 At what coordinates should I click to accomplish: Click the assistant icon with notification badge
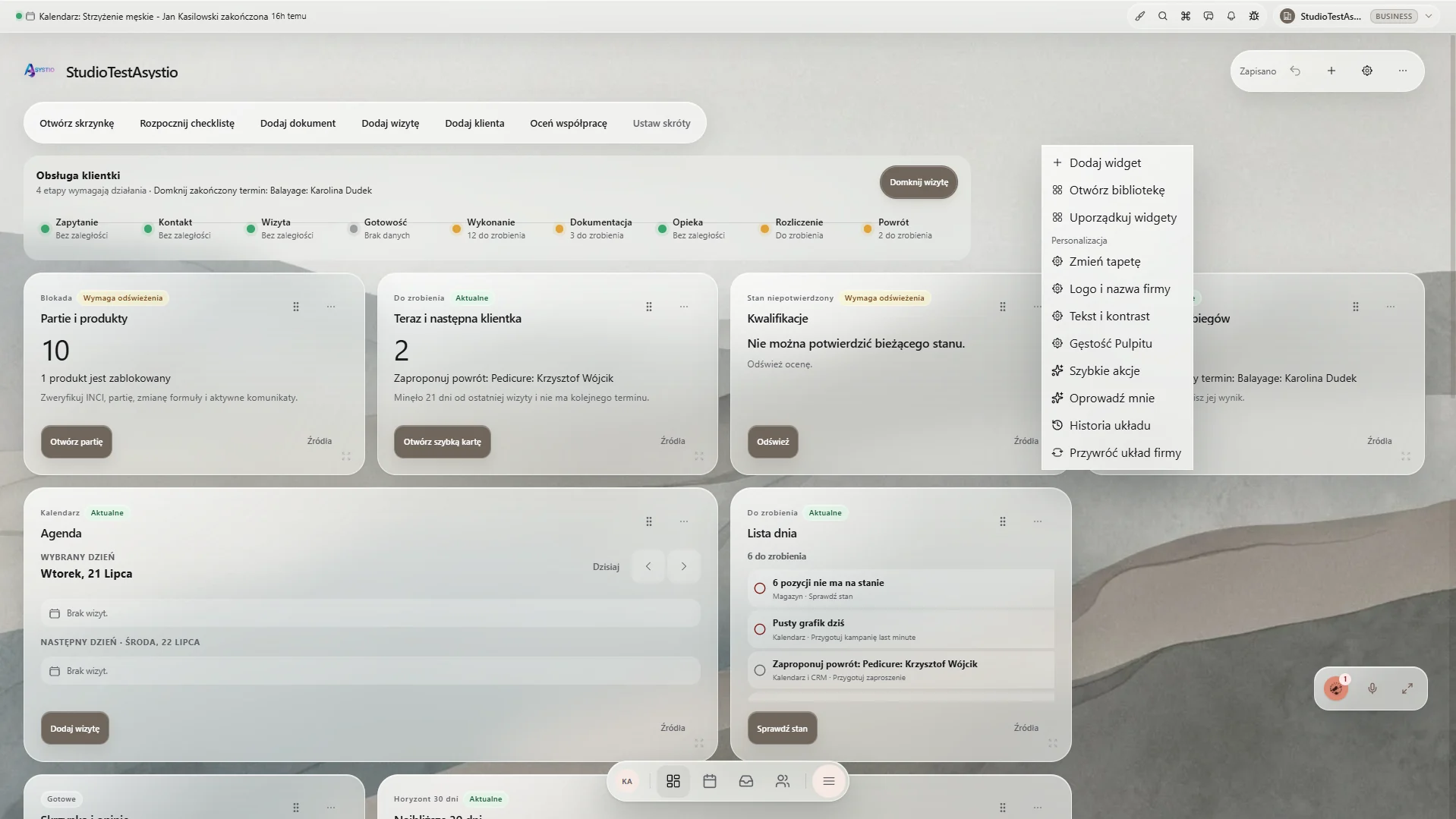pos(1335,688)
